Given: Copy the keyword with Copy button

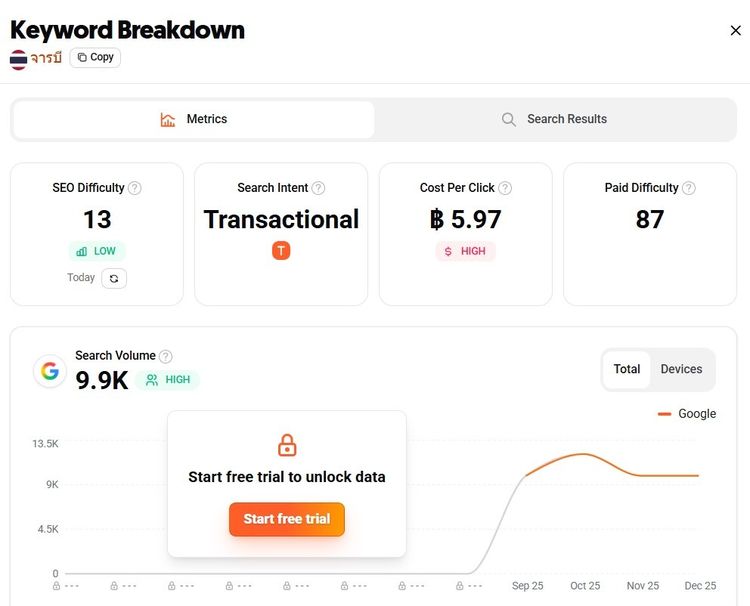Looking at the screenshot, I should click(x=95, y=57).
